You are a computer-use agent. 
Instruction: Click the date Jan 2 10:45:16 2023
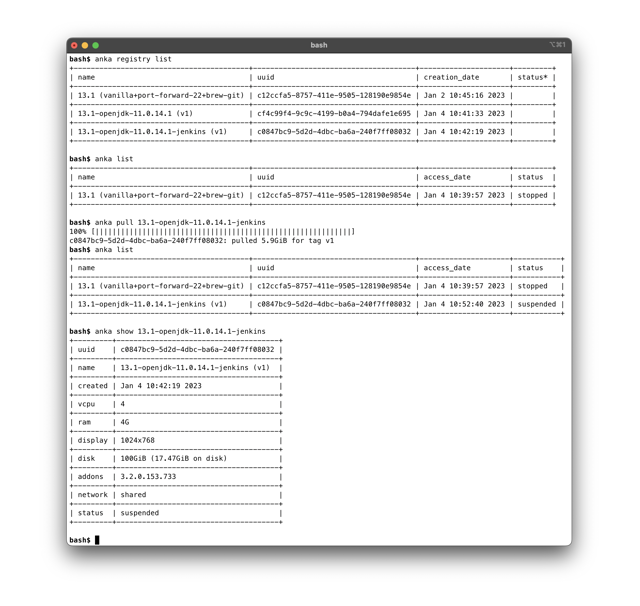click(464, 95)
